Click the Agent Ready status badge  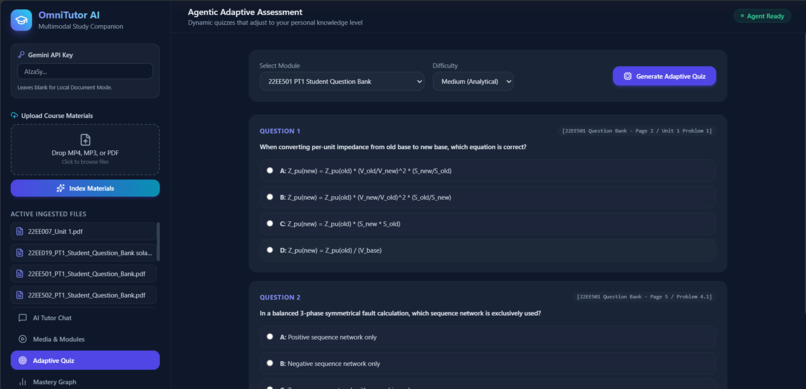[x=762, y=16]
